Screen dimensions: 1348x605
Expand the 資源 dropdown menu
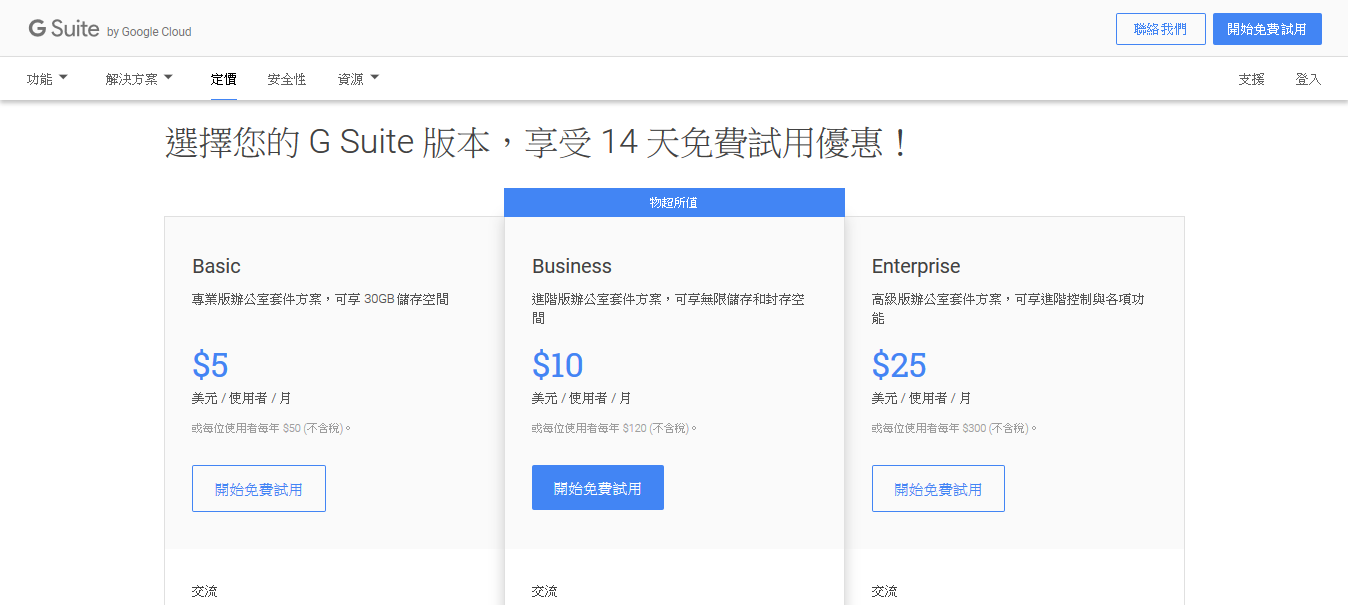pyautogui.click(x=358, y=79)
